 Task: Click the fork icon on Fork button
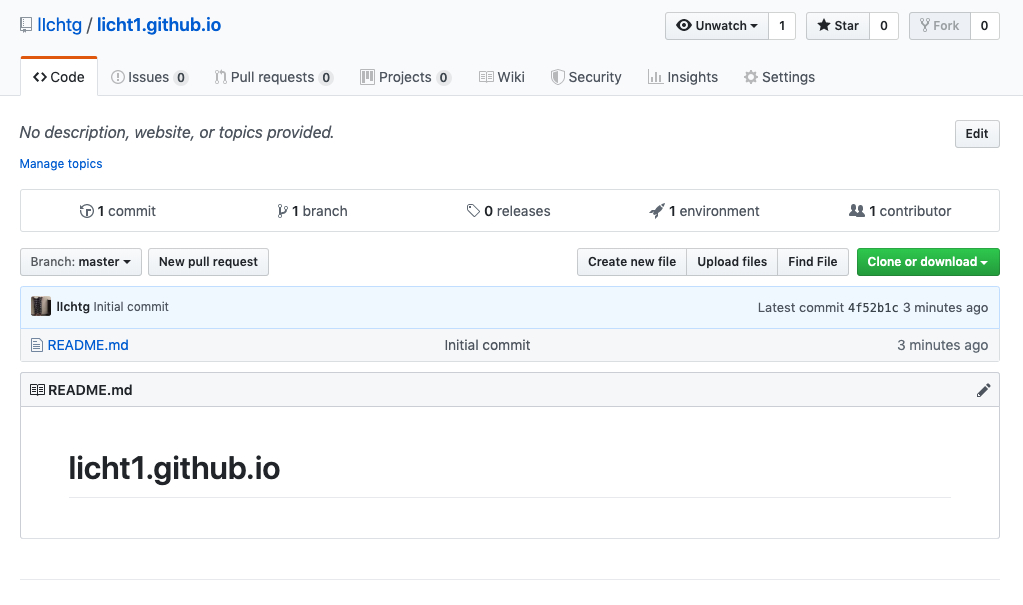click(924, 25)
